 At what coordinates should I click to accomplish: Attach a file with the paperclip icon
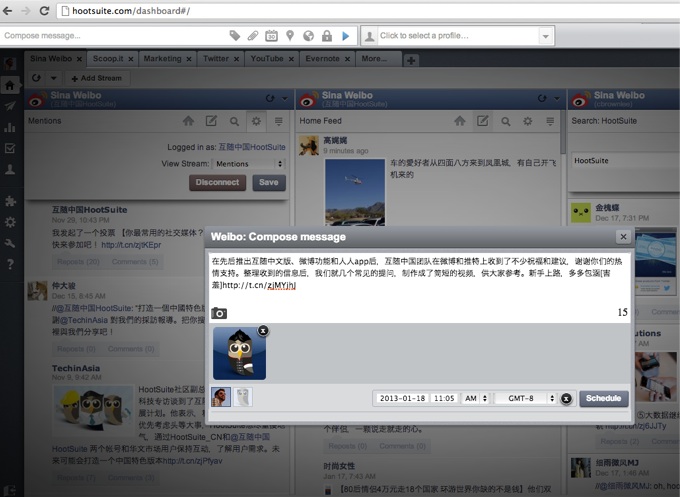coord(253,36)
